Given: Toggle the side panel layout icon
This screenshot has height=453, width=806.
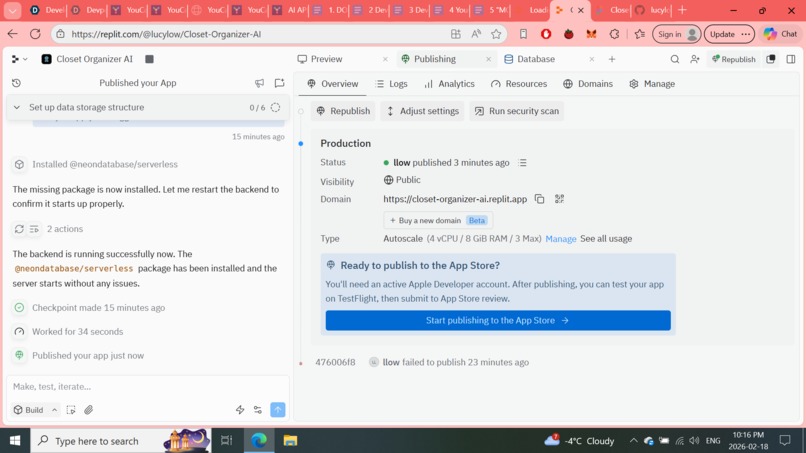Looking at the screenshot, I should tap(791, 59).
